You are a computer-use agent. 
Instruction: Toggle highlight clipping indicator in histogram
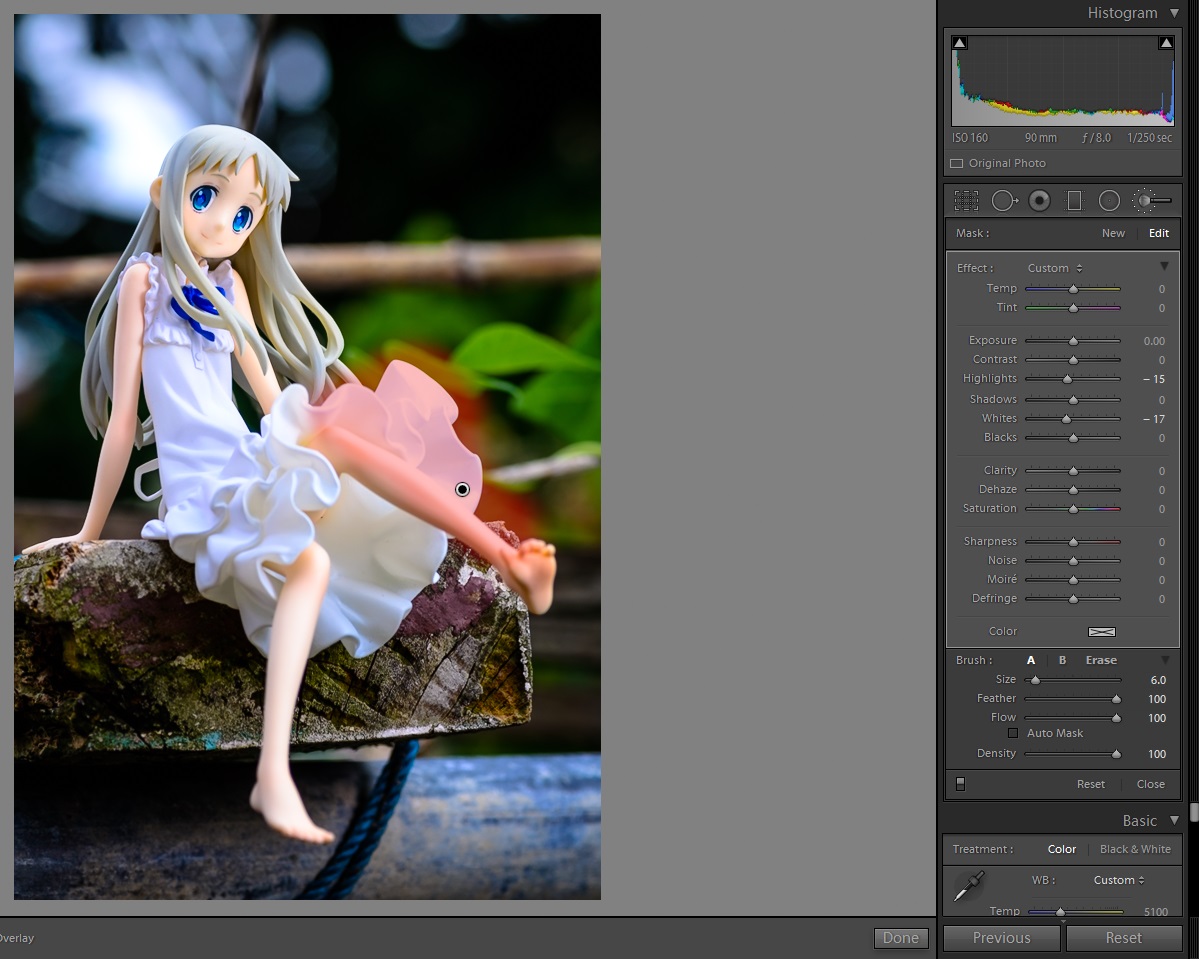pos(1166,43)
